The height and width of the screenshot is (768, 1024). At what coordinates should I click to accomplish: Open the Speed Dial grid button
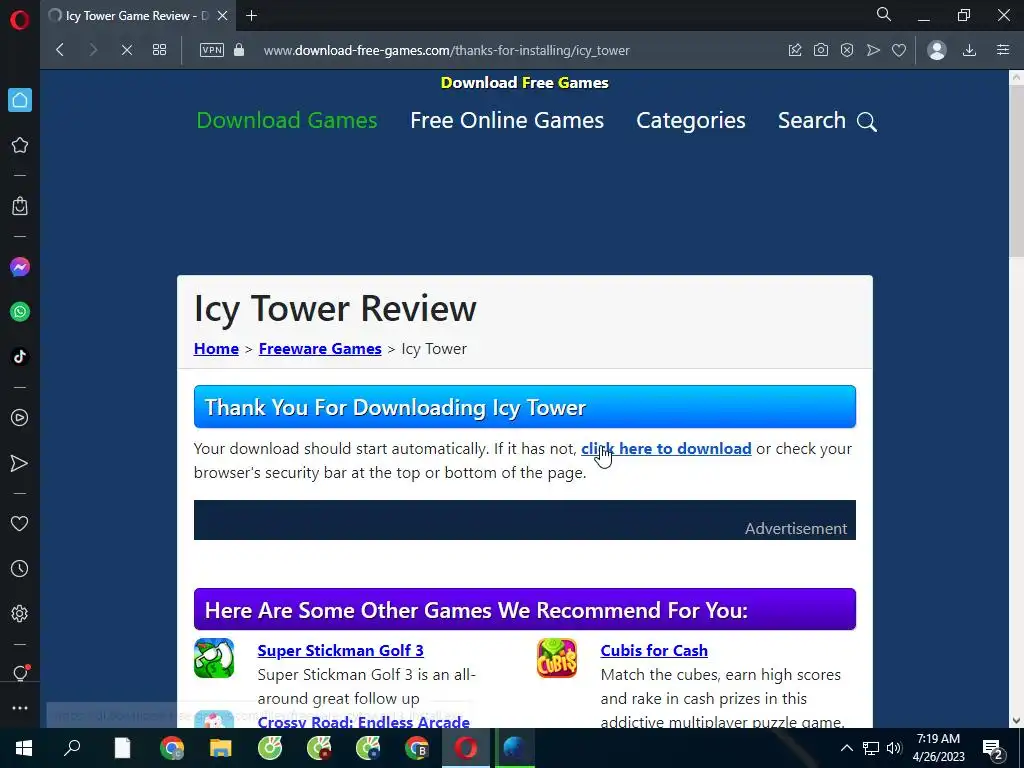coord(159,50)
